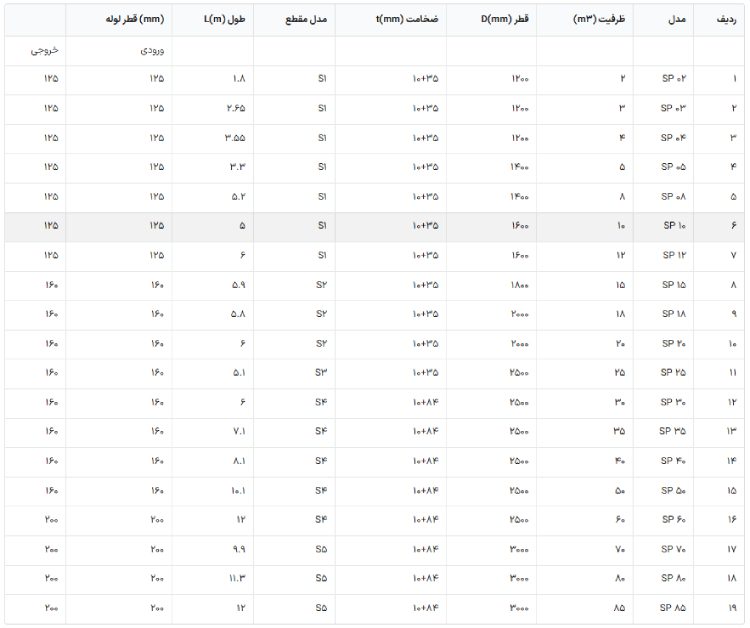Select the ضخامت t(mm) header cell
750x628 pixels.
pos(391,20)
